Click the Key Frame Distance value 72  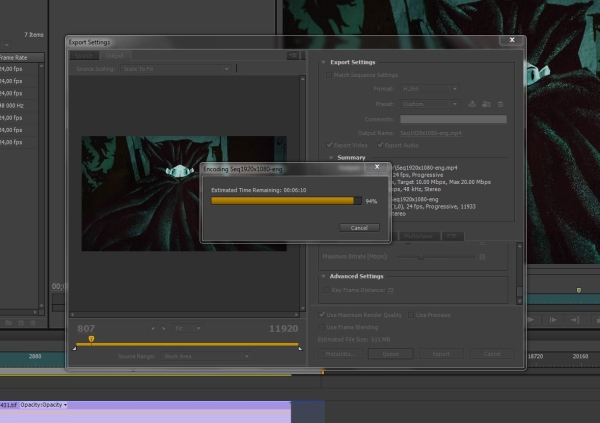pyautogui.click(x=390, y=290)
